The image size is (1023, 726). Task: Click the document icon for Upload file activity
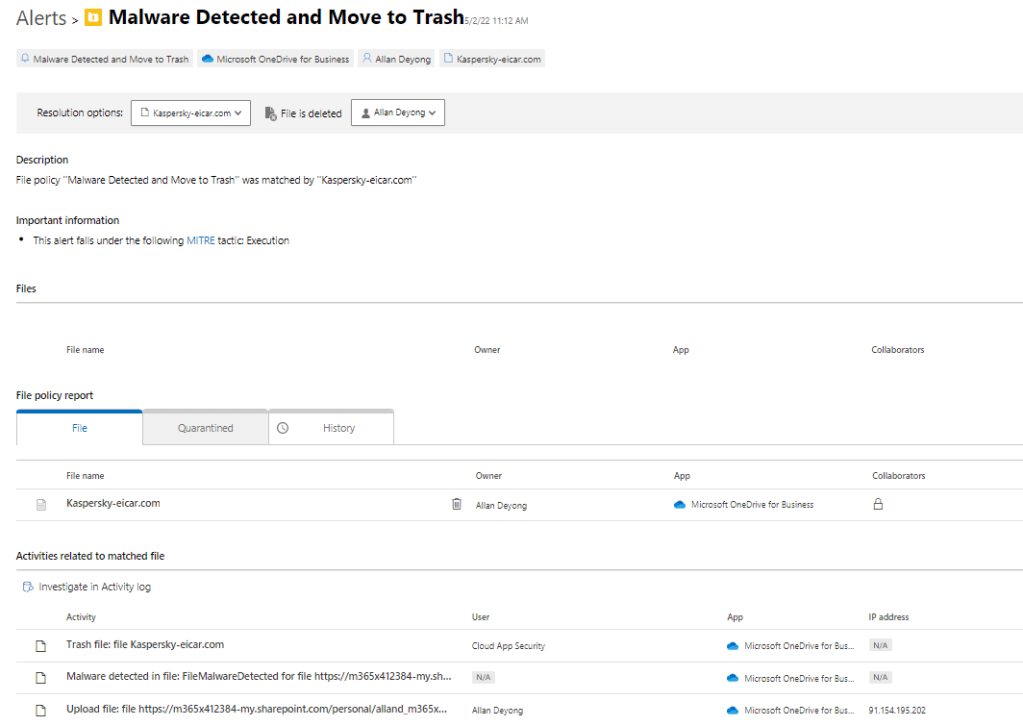point(41,710)
